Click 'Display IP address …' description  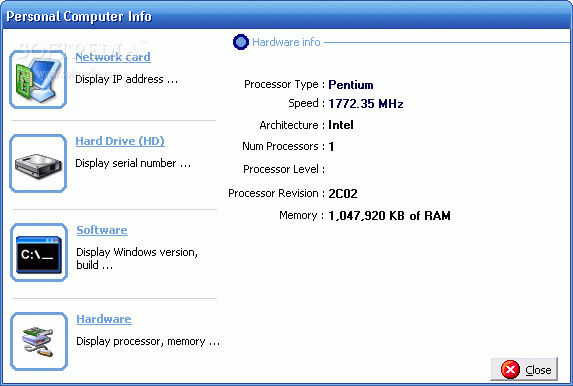(126, 79)
